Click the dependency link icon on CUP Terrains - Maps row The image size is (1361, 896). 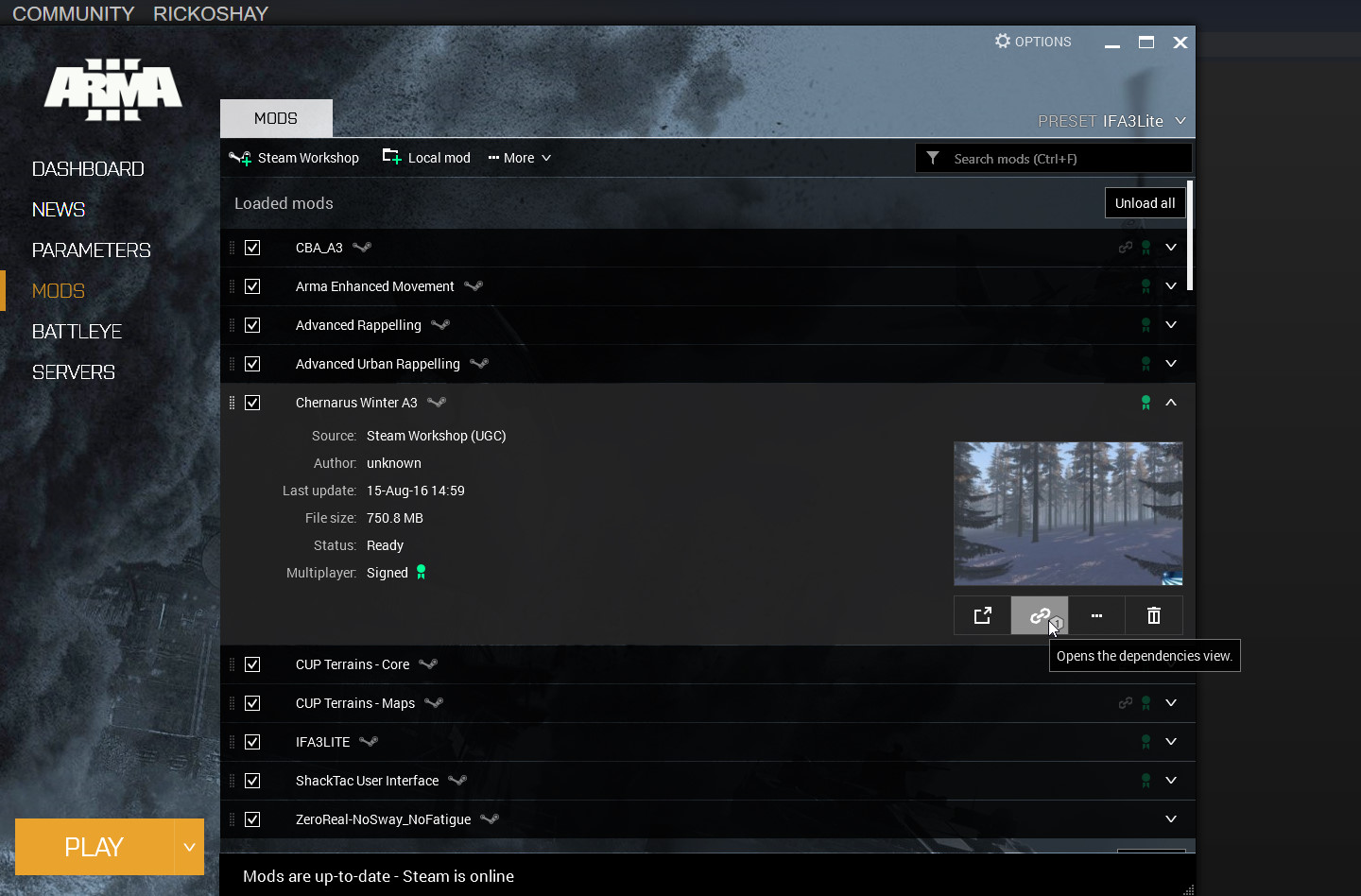click(1125, 703)
